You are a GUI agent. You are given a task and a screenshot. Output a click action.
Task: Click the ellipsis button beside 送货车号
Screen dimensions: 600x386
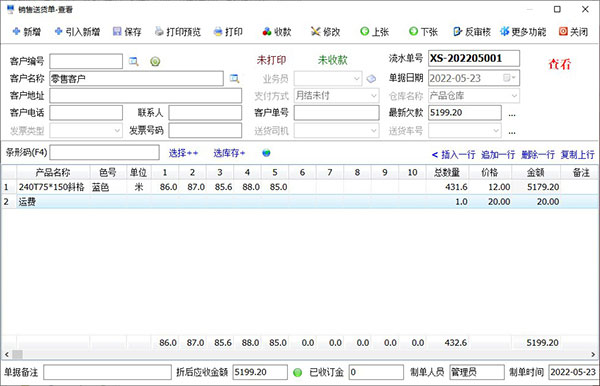point(512,132)
